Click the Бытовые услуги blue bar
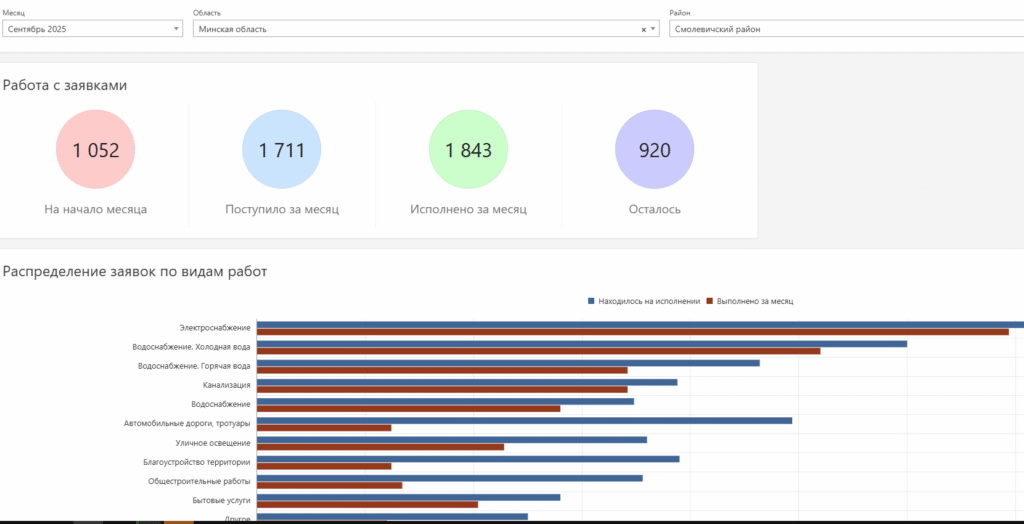1024x524 pixels. (408, 497)
